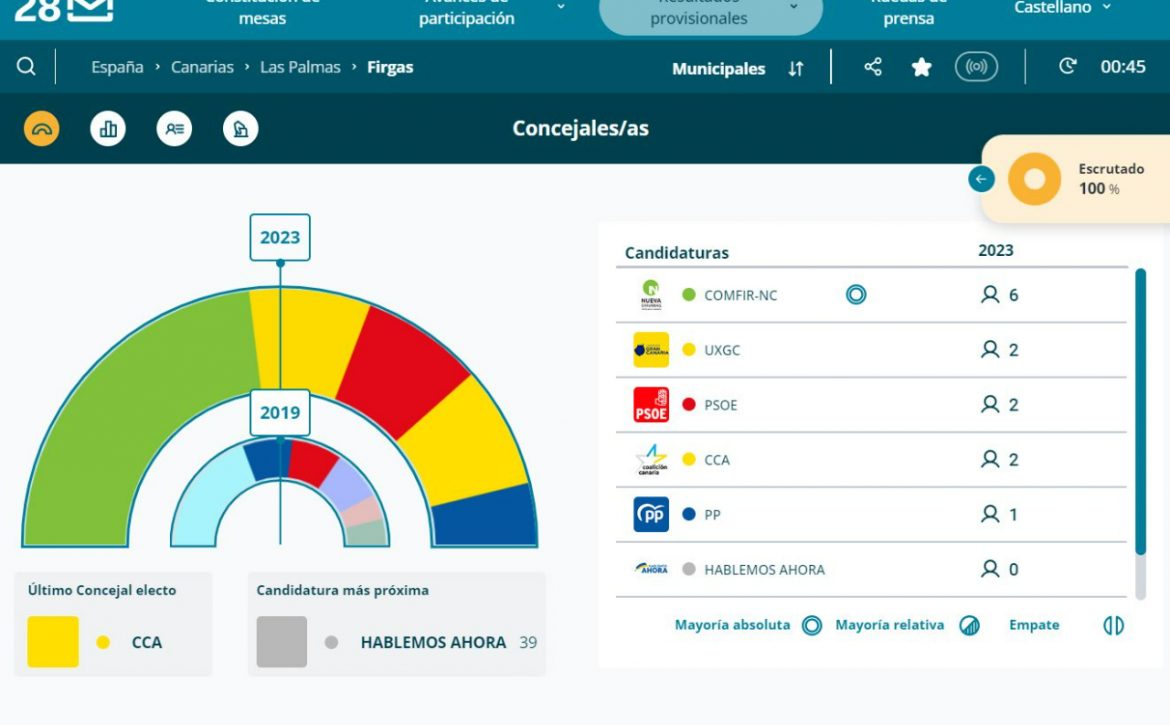Click the Empate legend label
The image size is (1170, 725).
click(x=1033, y=625)
